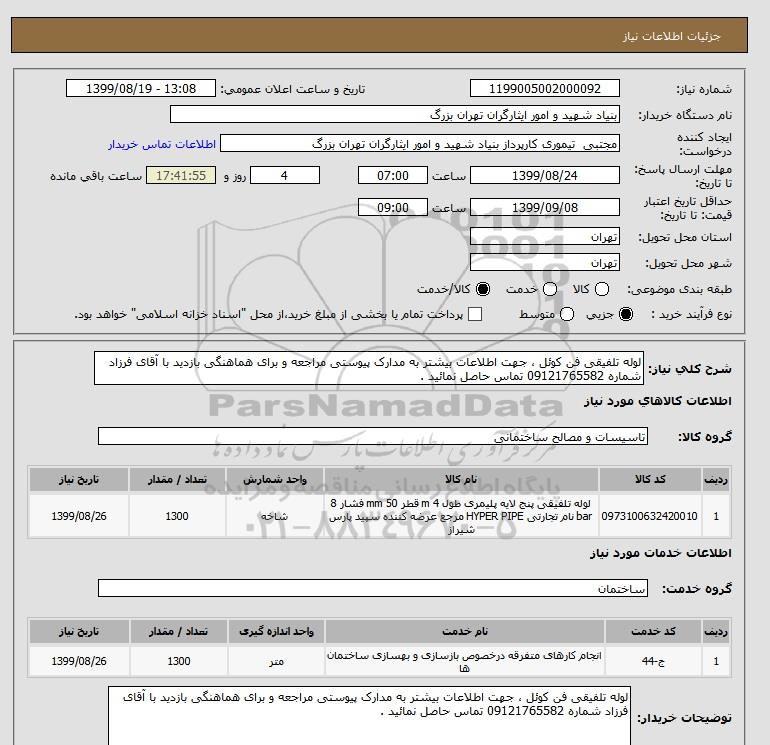770x745 pixels.
Task: Select the متوسط purchase type radio
Action: click(x=567, y=314)
